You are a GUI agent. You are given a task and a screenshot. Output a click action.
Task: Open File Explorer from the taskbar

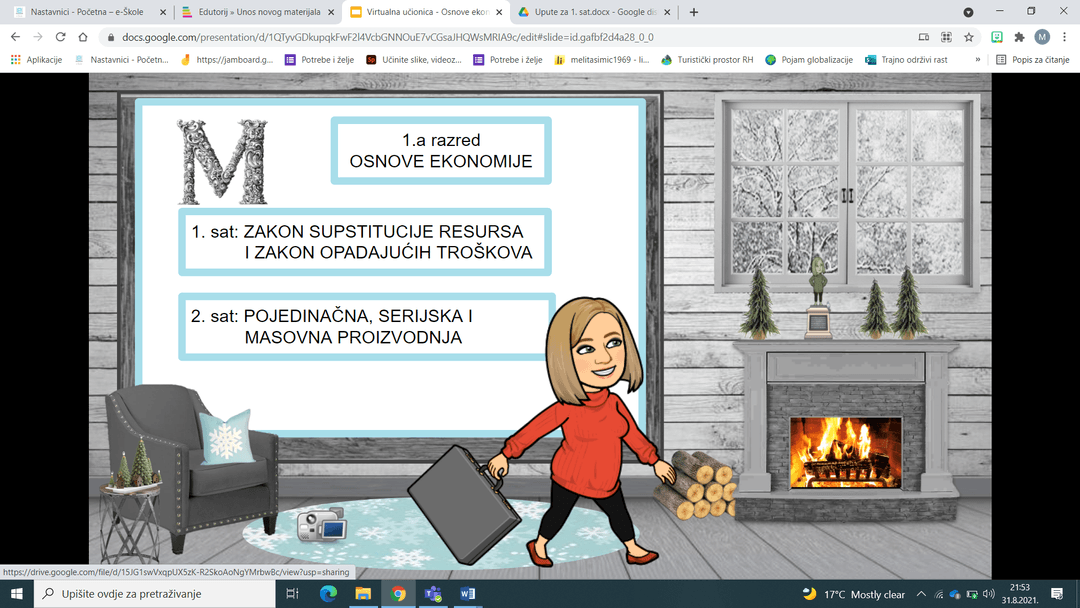click(x=363, y=594)
